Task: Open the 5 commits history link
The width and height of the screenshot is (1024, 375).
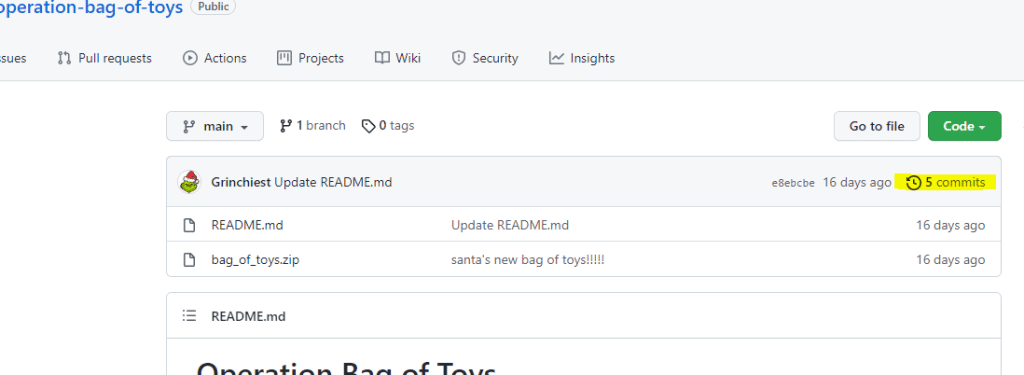Action: click(x=946, y=182)
